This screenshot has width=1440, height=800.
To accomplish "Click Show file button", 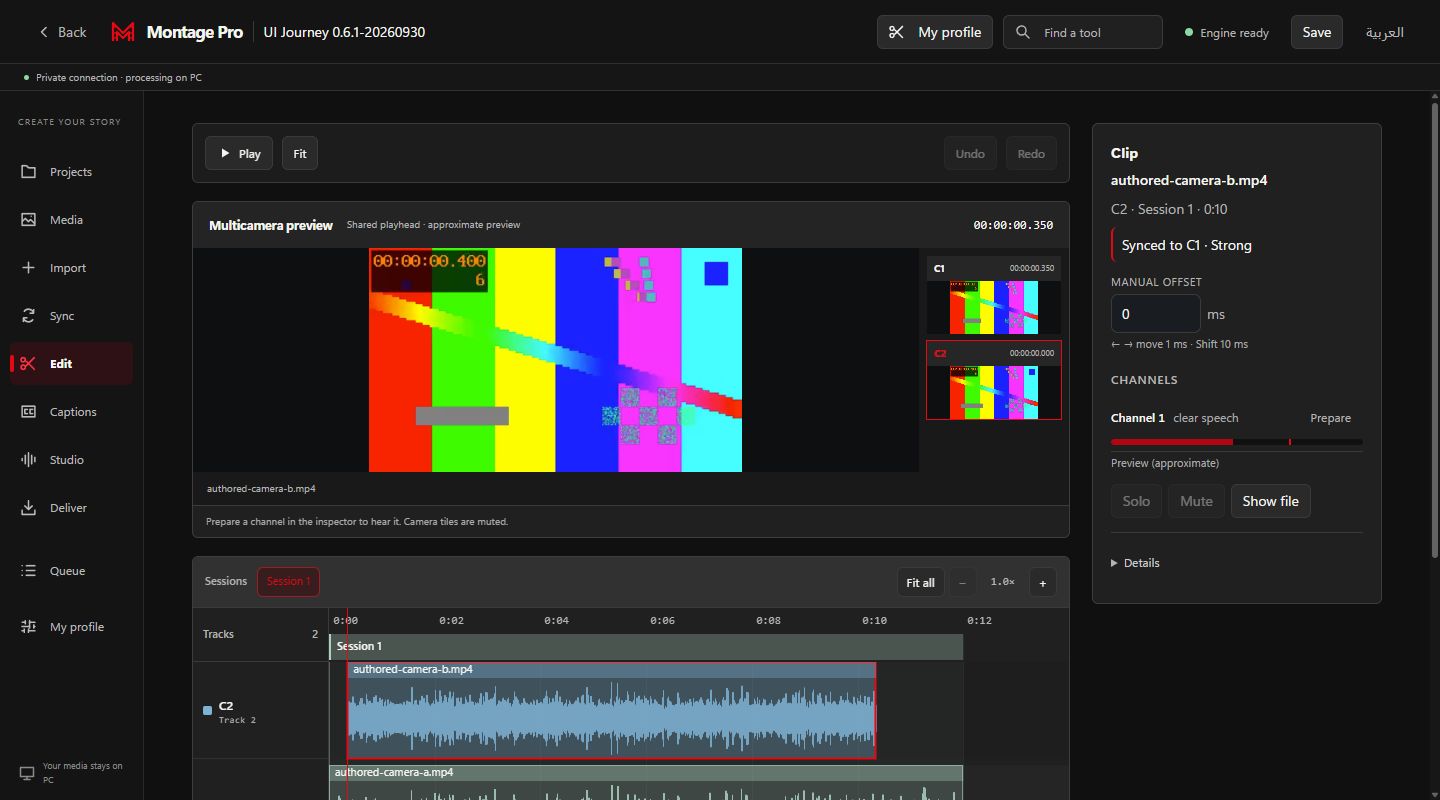I will pos(1270,501).
